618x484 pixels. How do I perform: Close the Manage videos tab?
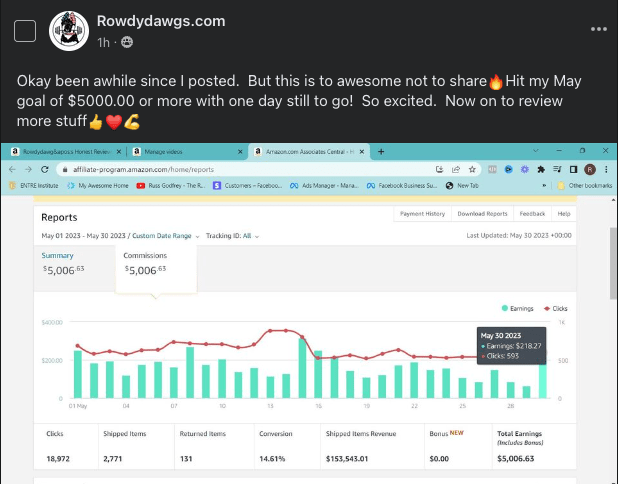coord(240,152)
